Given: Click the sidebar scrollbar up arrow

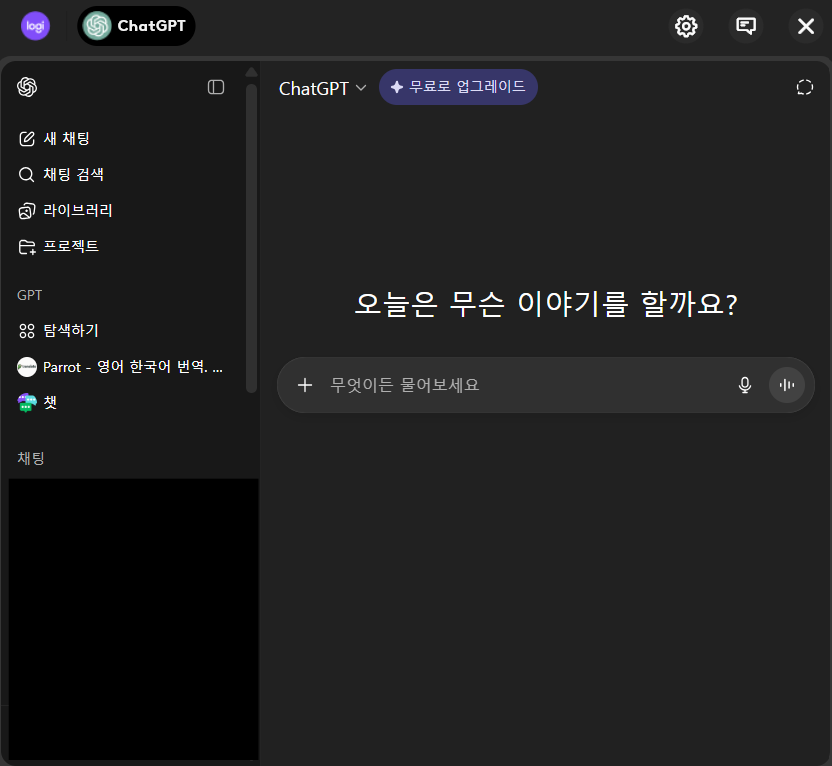Looking at the screenshot, I should [251, 72].
